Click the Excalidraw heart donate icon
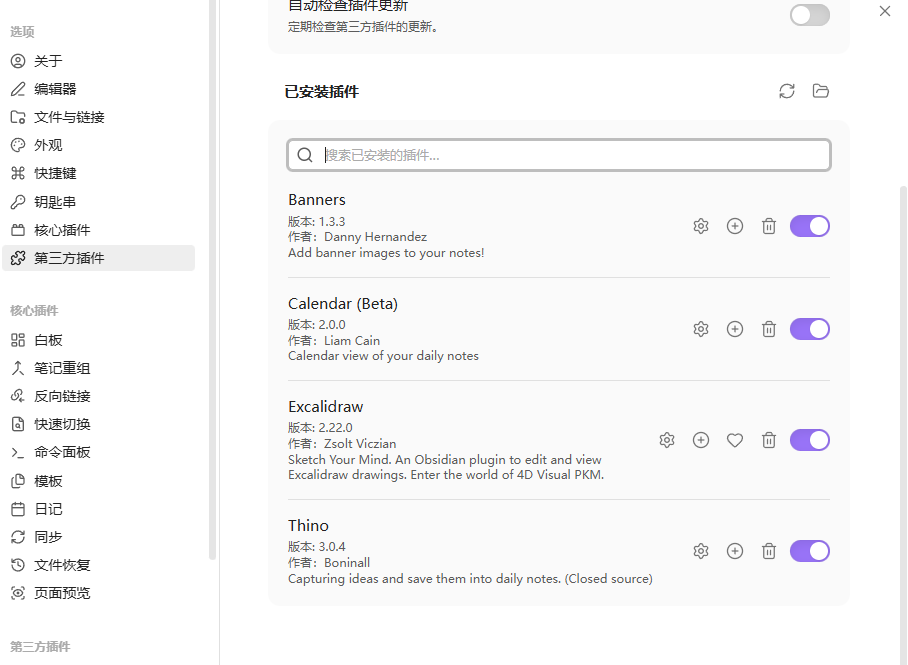The height and width of the screenshot is (665, 908). 735,440
